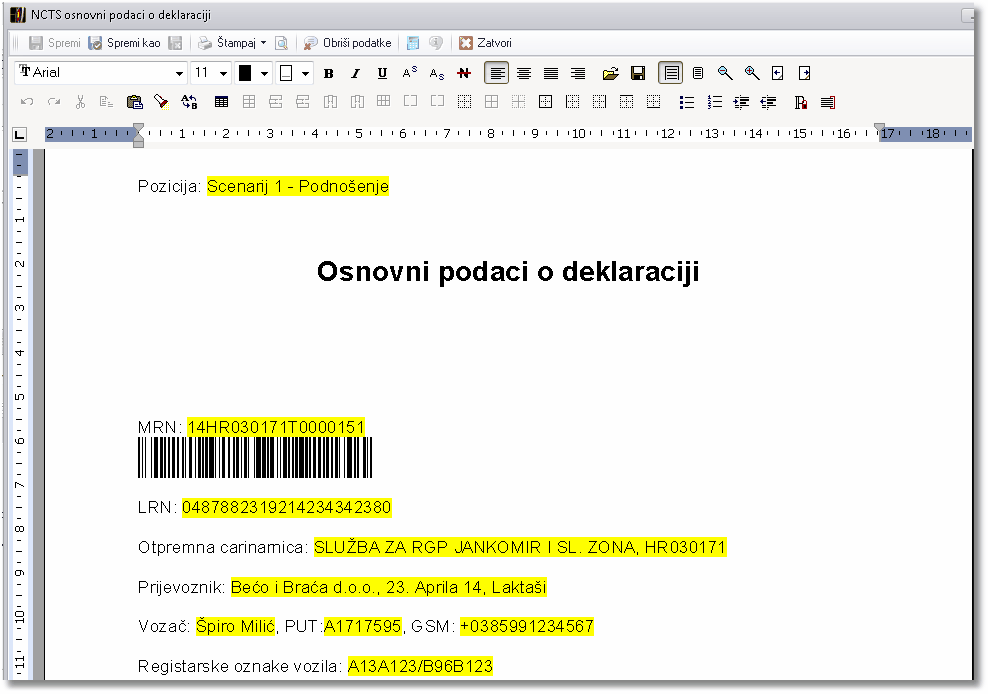The width and height of the screenshot is (988, 694).
Task: Switch to the small page view icon
Action: pyautogui.click(x=698, y=73)
